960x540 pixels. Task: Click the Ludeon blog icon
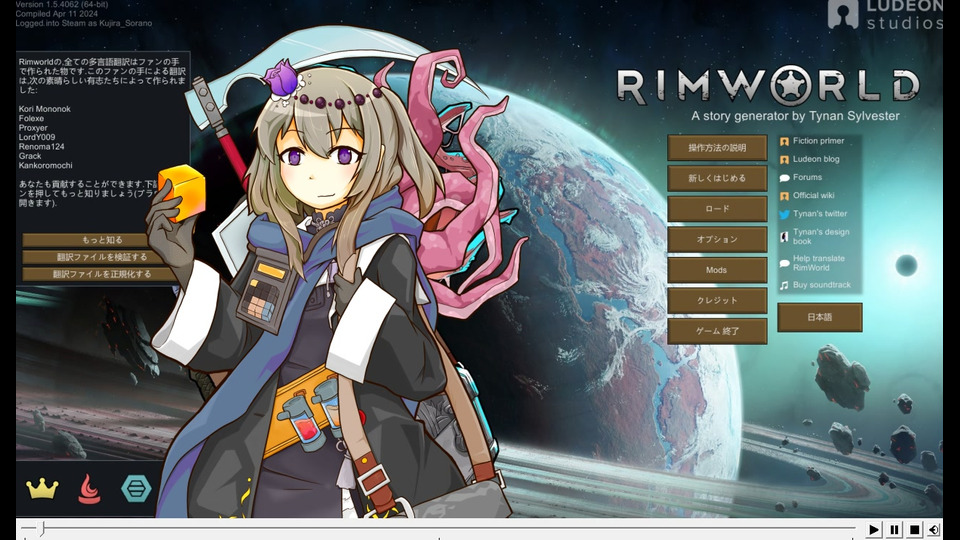(784, 160)
